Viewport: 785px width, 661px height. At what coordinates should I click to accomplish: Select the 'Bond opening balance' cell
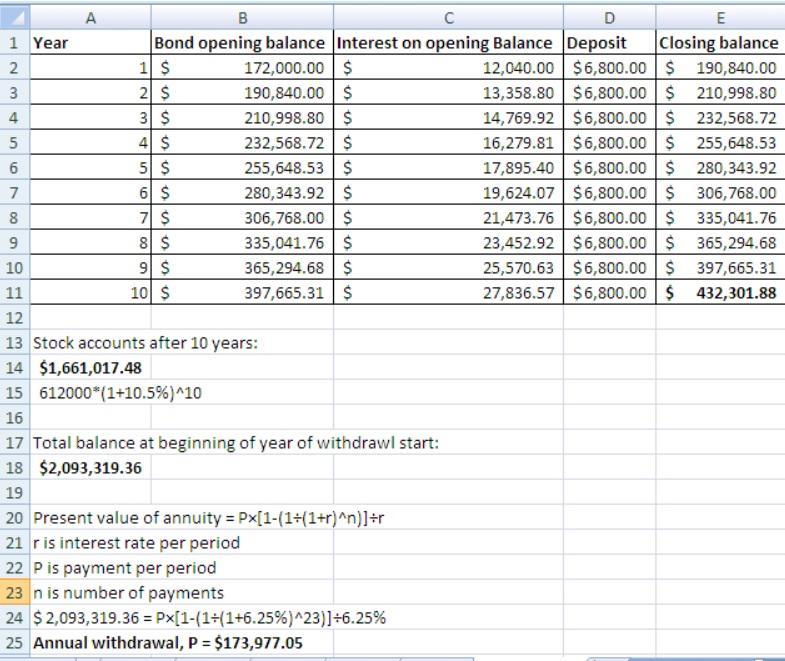click(242, 43)
